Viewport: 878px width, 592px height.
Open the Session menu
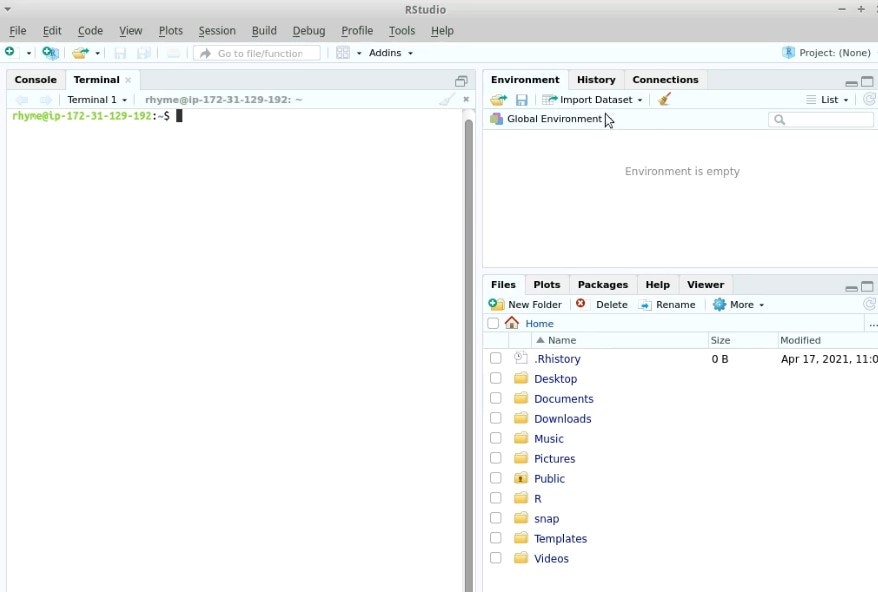(217, 31)
